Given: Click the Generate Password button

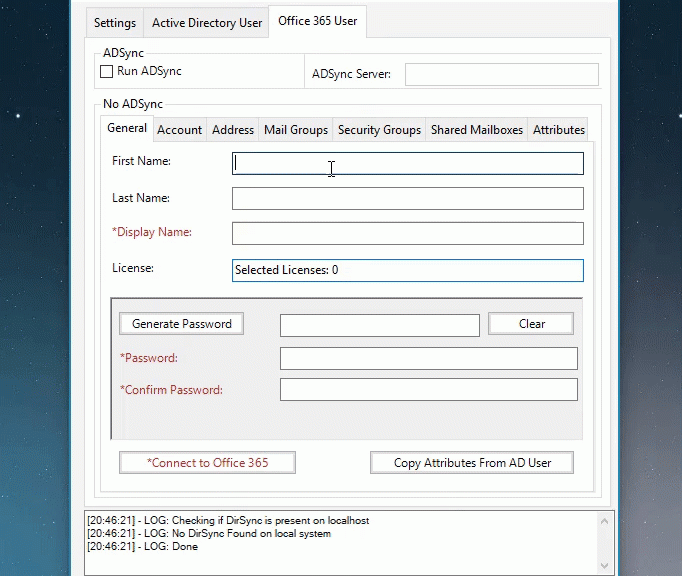Looking at the screenshot, I should coord(181,324).
